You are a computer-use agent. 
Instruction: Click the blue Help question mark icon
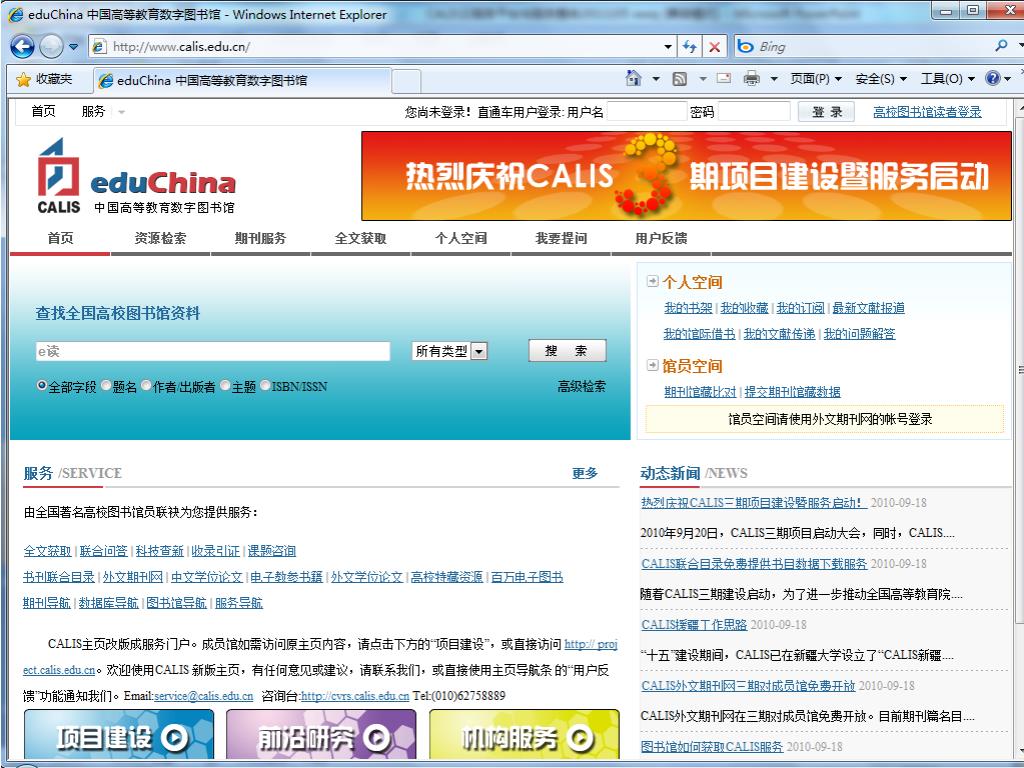[993, 78]
